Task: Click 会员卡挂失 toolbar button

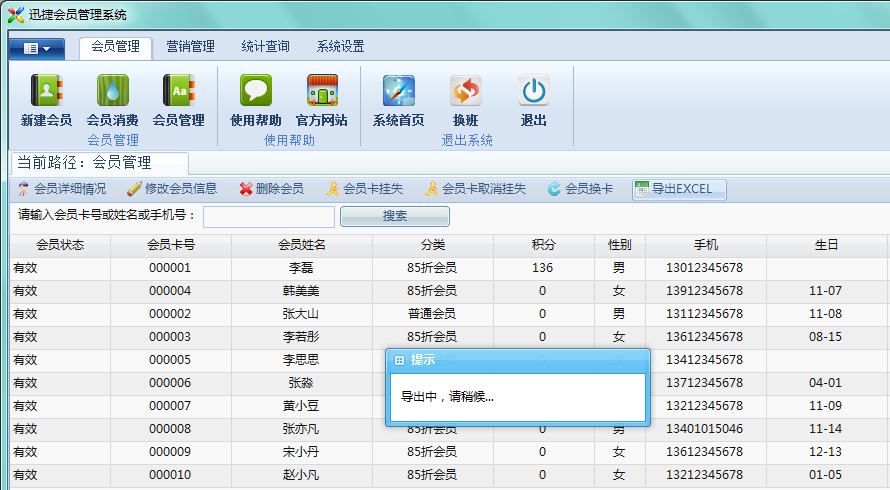Action: (x=364, y=189)
